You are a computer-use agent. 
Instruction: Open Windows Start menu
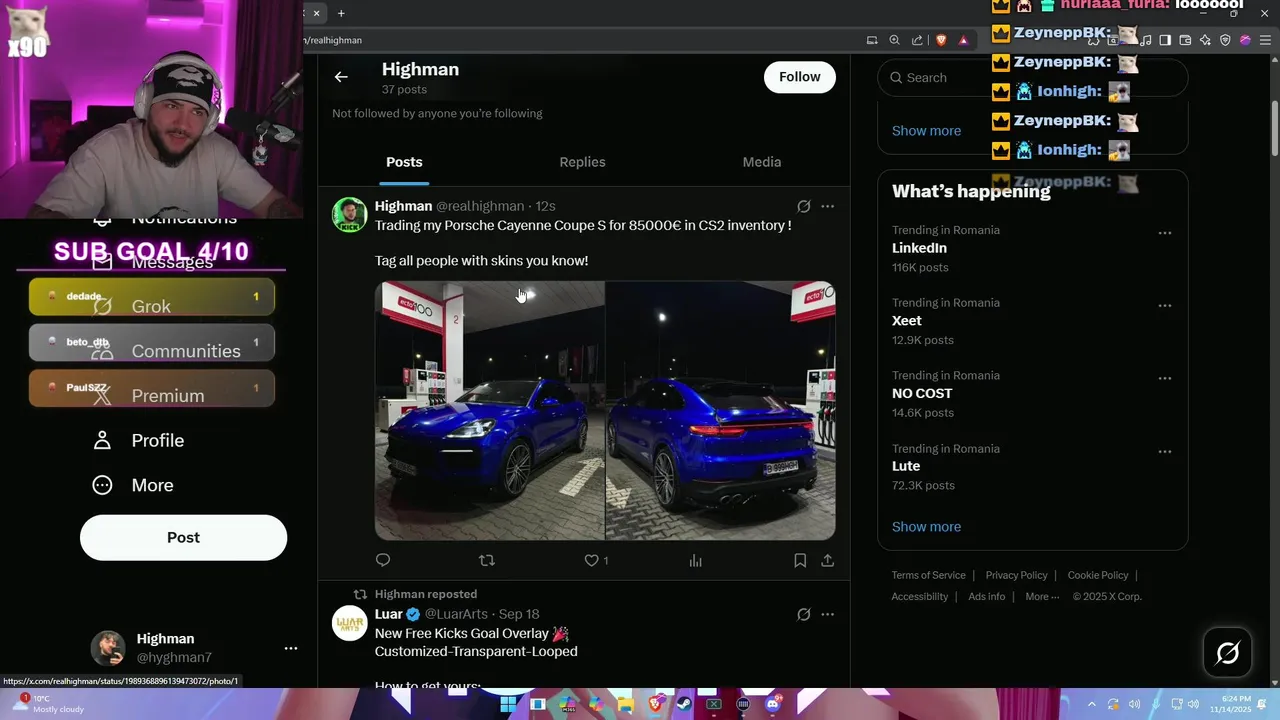(508, 704)
